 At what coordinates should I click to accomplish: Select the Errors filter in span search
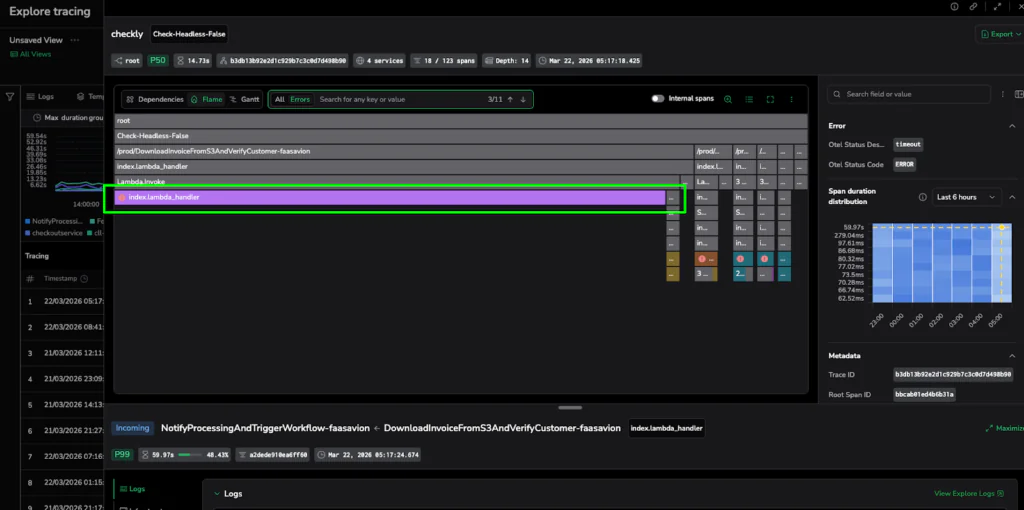[300, 99]
